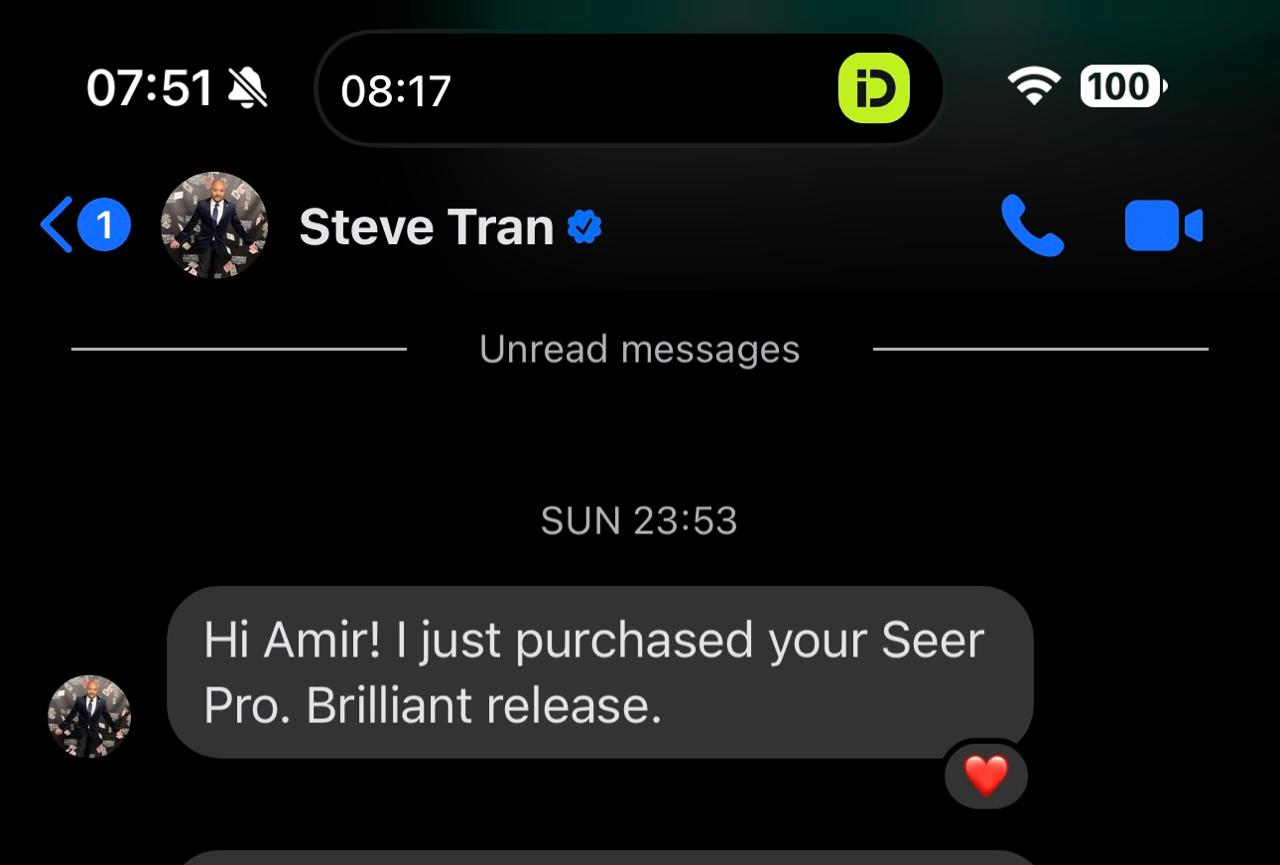Open the green iD app icon
Screen dimensions: 1280x865
(873, 89)
